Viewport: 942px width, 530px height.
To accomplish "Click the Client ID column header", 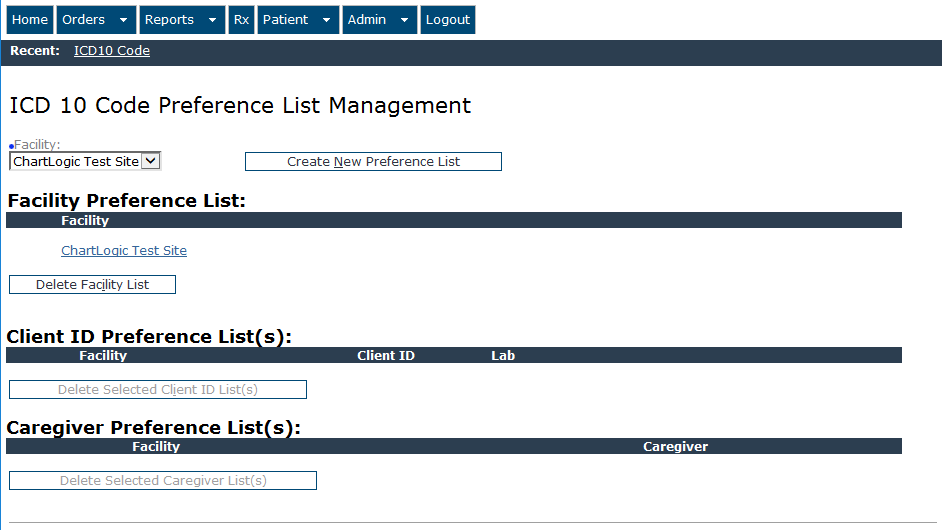I will [x=386, y=355].
